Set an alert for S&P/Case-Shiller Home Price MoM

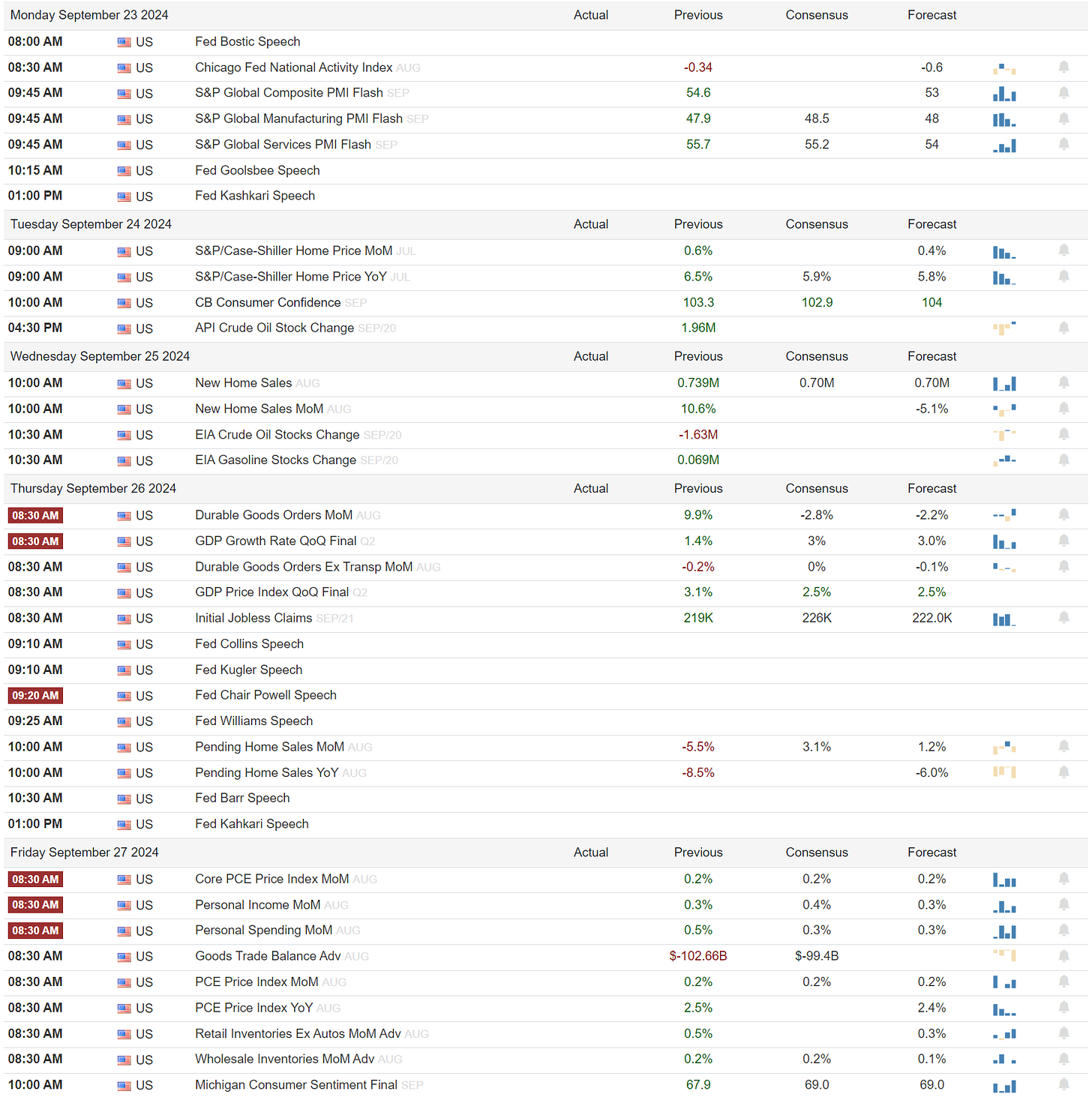(x=1063, y=250)
